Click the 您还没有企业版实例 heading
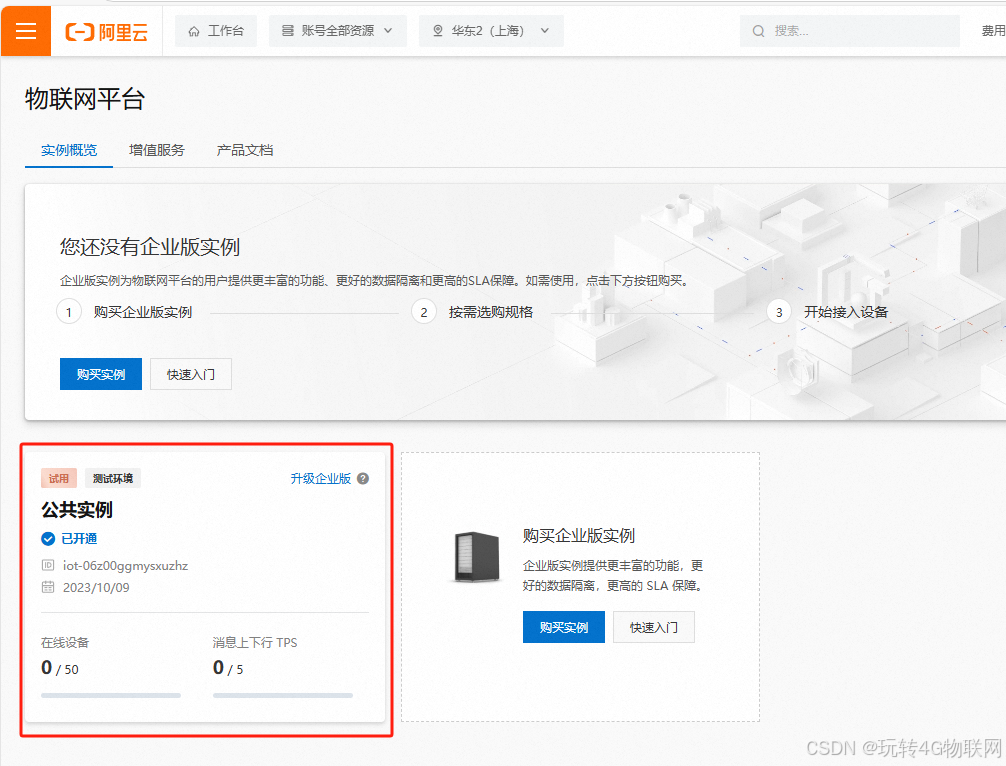The width and height of the screenshot is (1006, 766). click(150, 247)
